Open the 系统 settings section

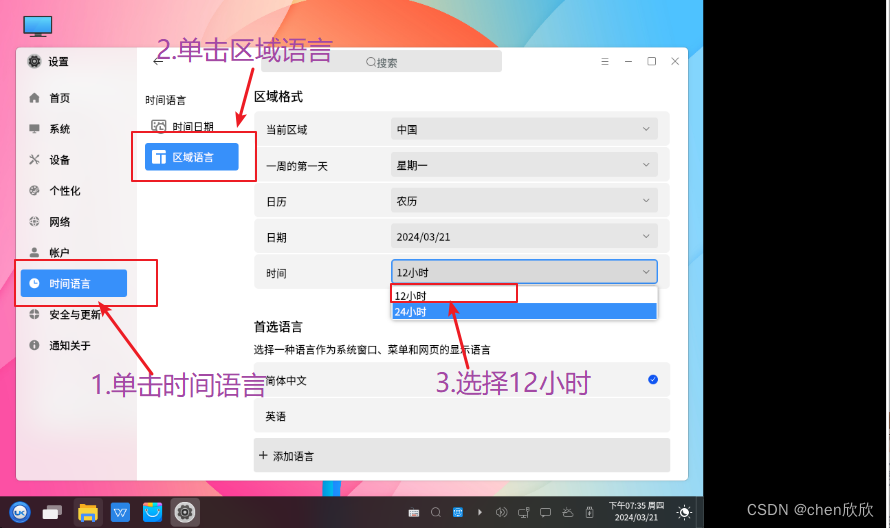point(60,129)
